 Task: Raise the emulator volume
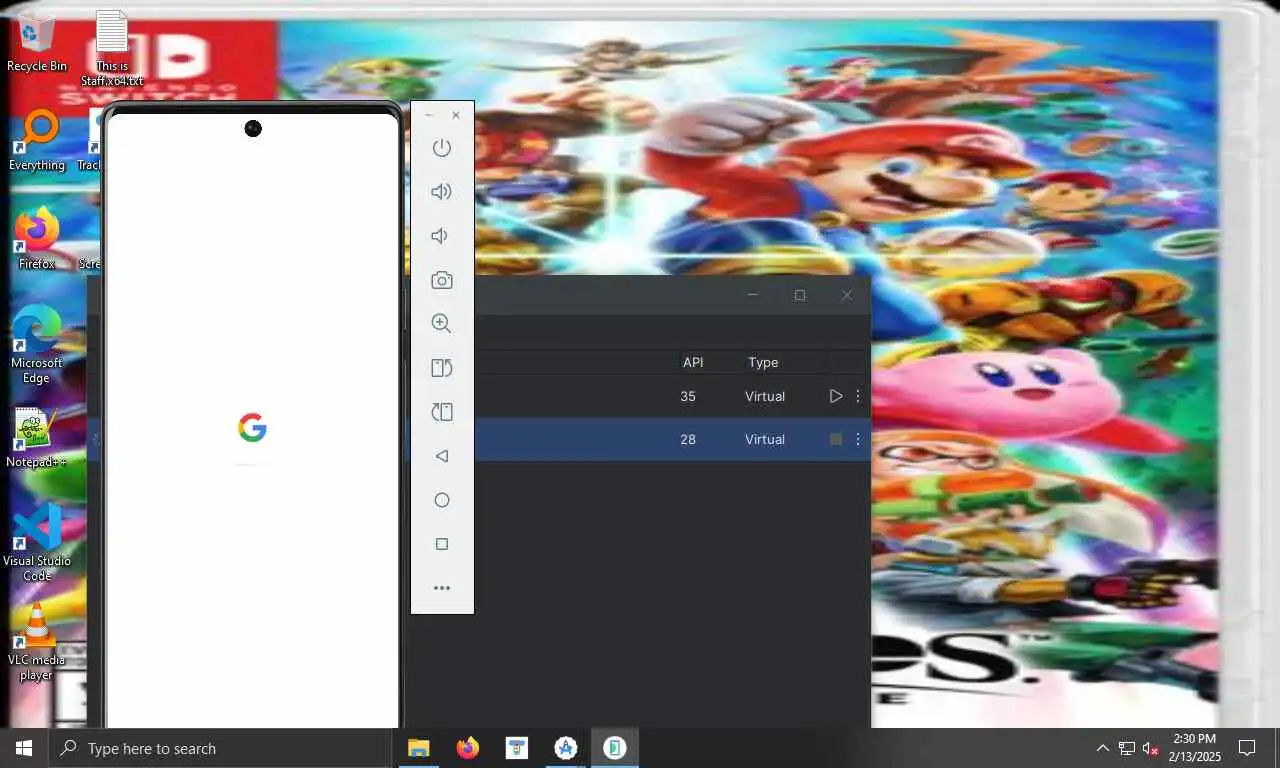[x=442, y=192]
